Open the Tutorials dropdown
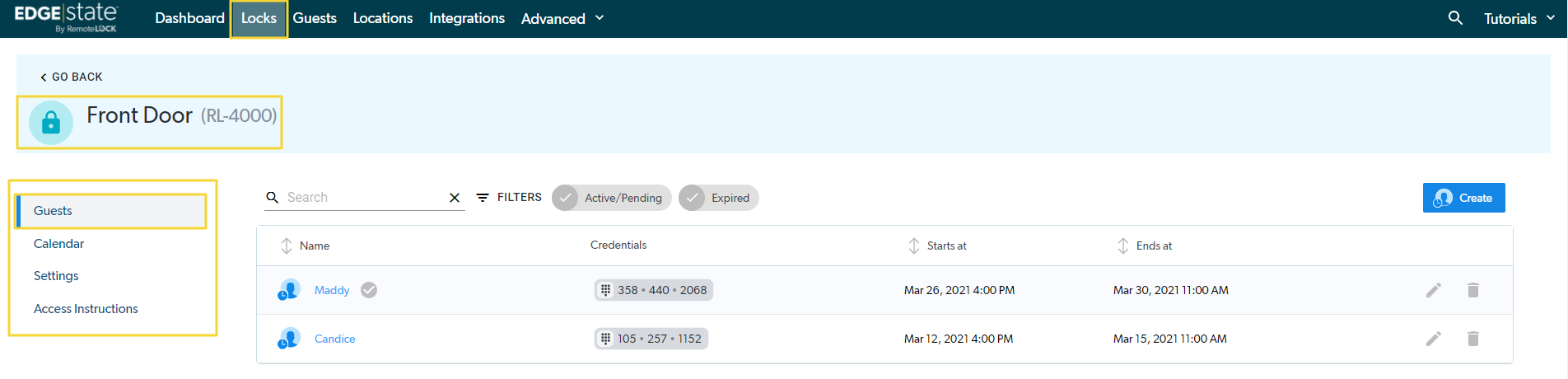Image resolution: width=1568 pixels, height=379 pixels. point(1519,18)
